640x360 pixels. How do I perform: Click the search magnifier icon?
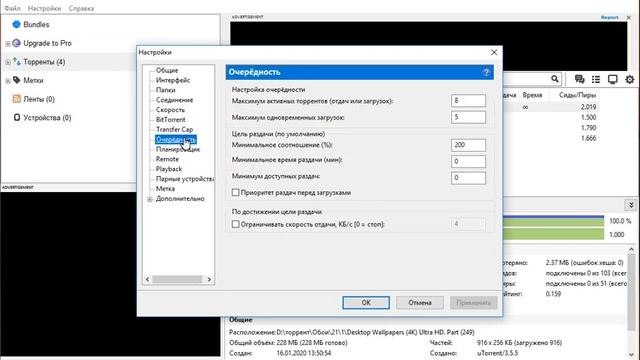pos(555,79)
